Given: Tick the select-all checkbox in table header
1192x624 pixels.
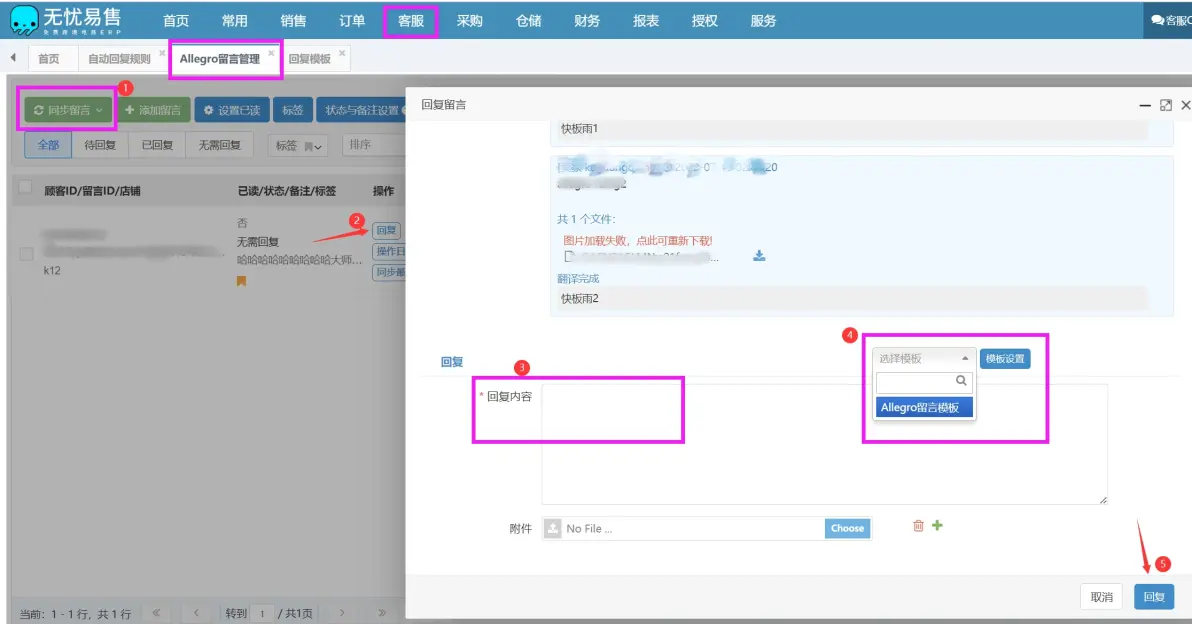Looking at the screenshot, I should click(x=25, y=187).
